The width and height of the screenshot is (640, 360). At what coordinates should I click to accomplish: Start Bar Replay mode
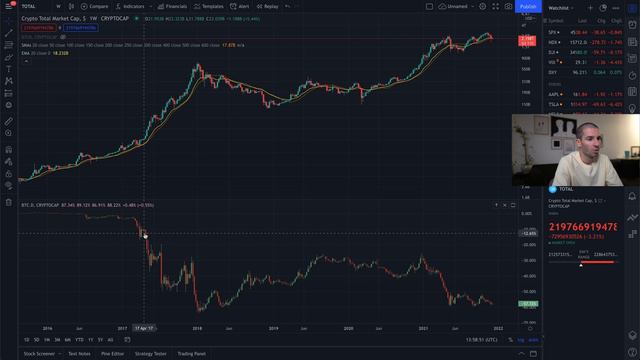coord(267,6)
